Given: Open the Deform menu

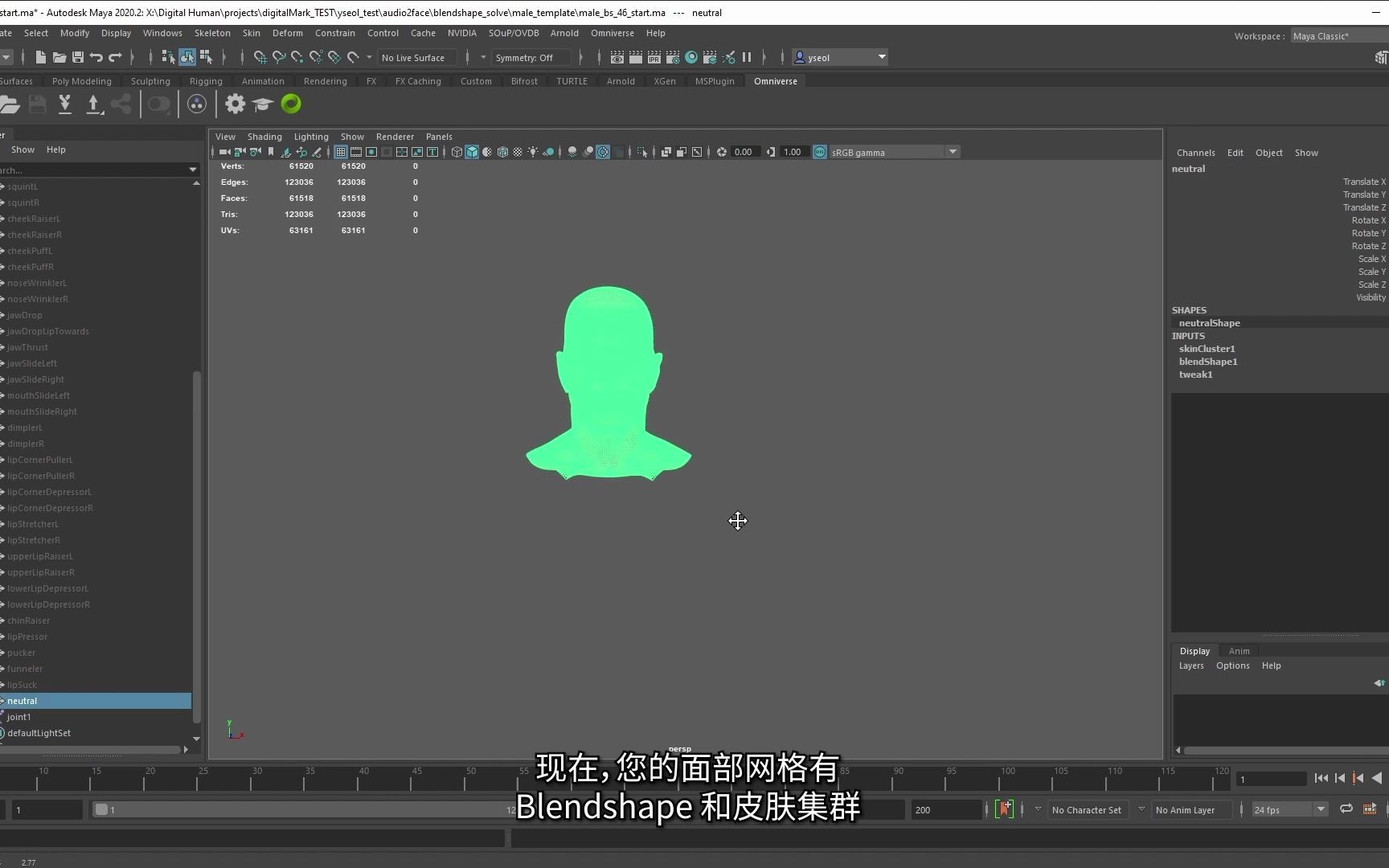Looking at the screenshot, I should 288,33.
